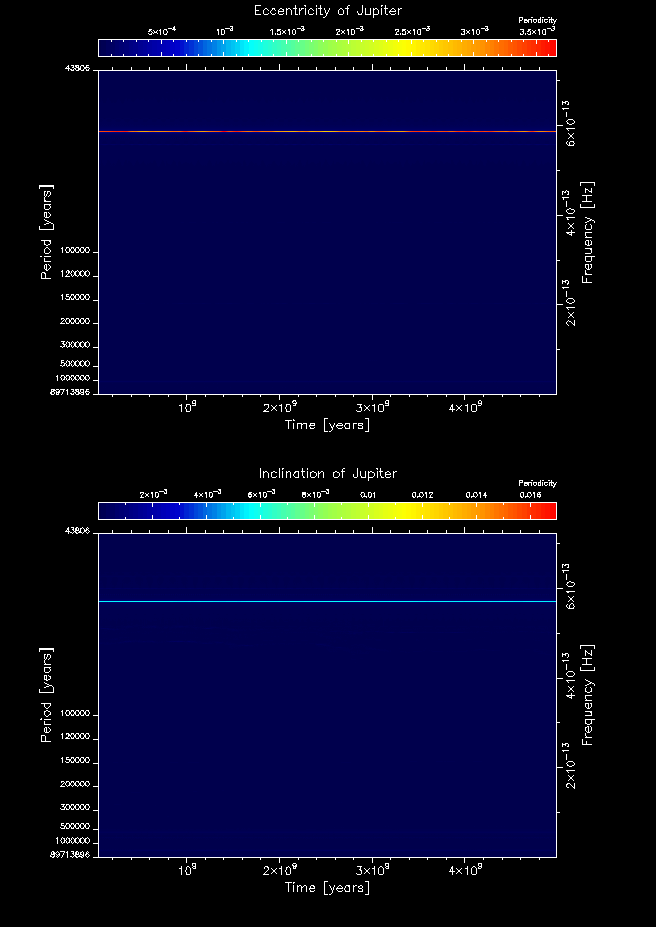
Task: Click the 10⁹ time tick under the inclination plot
Action: [187, 871]
